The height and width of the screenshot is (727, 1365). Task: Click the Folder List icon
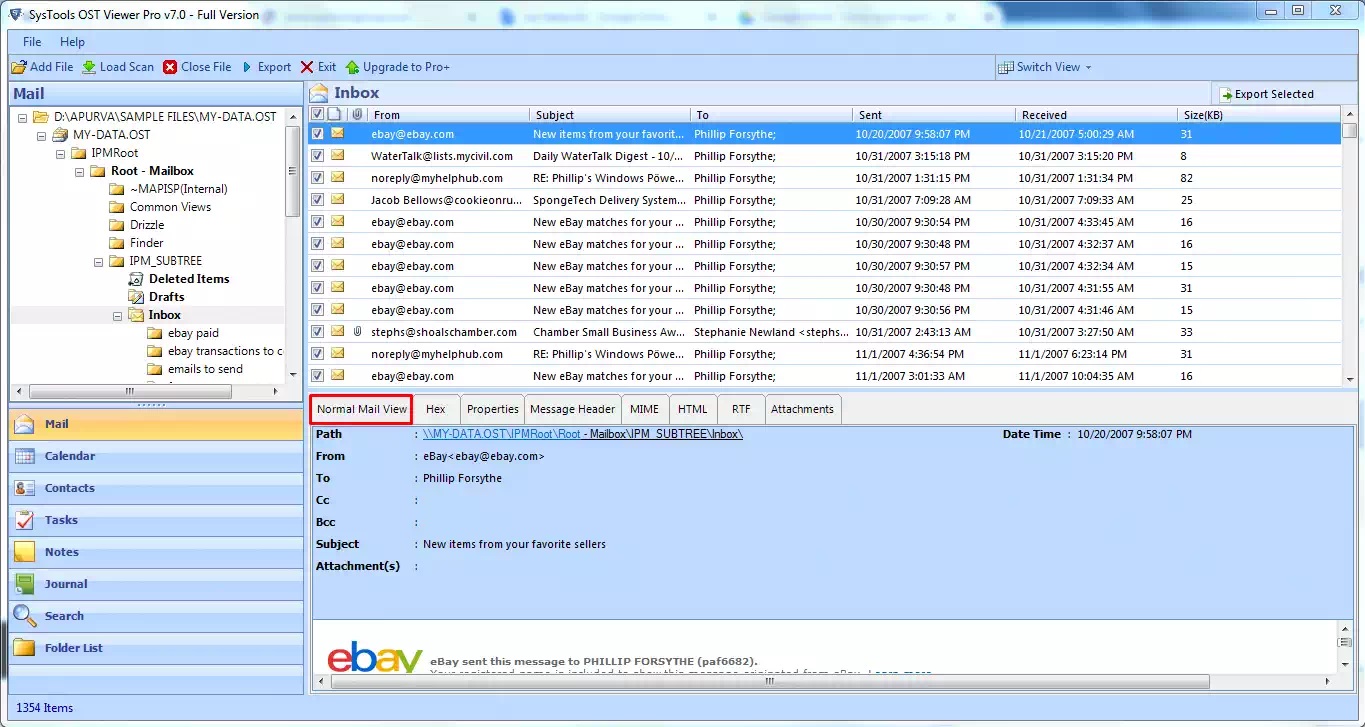click(25, 648)
